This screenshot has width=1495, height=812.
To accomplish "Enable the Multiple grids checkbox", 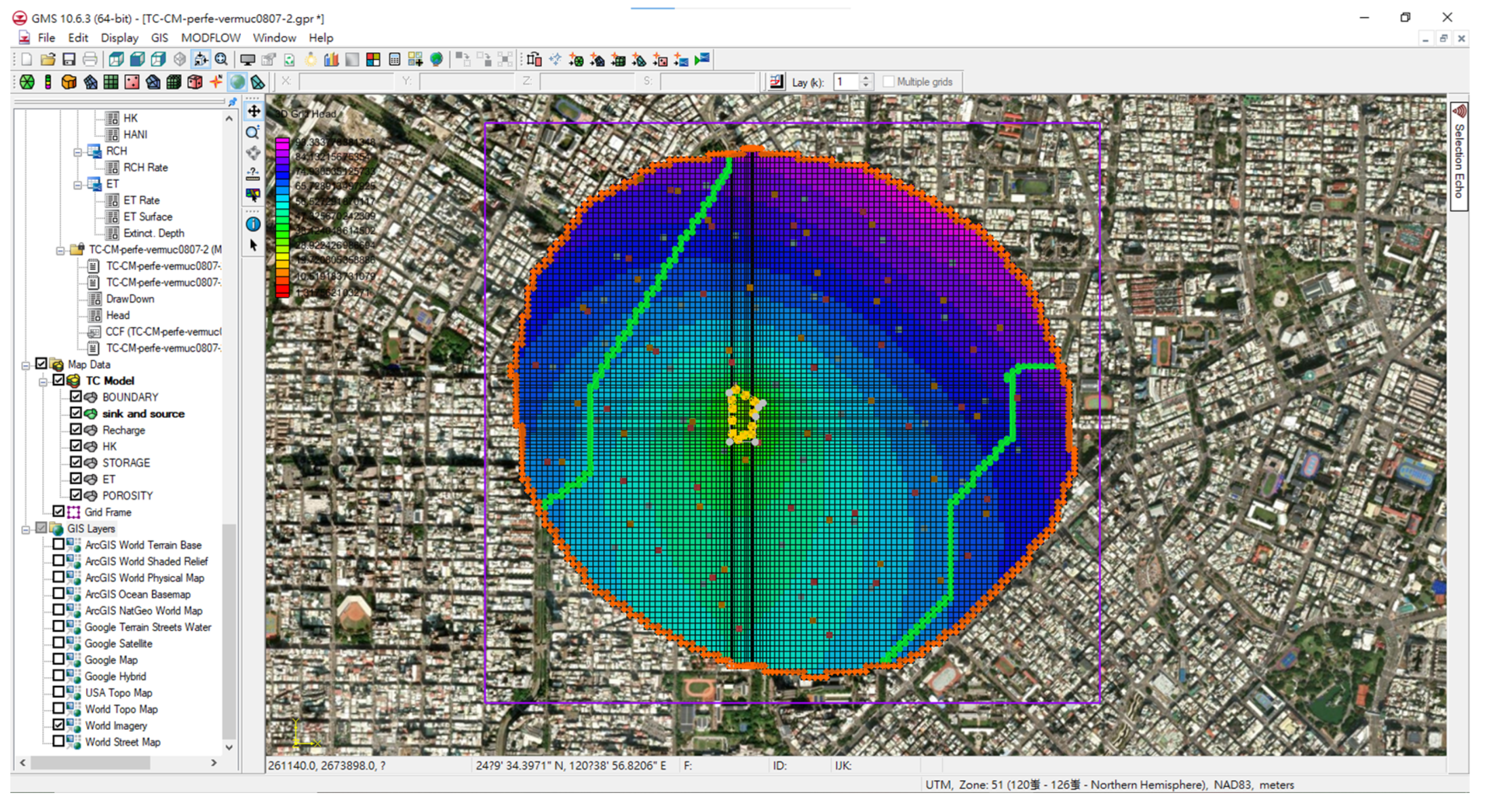I will [888, 82].
